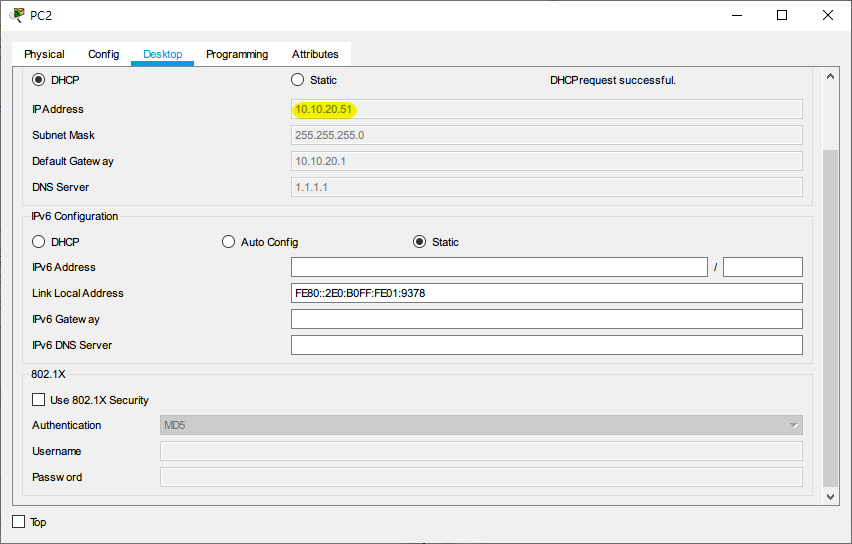The height and width of the screenshot is (544, 852).
Task: Click the IPv6 Gateway input field
Action: pyautogui.click(x=546, y=319)
